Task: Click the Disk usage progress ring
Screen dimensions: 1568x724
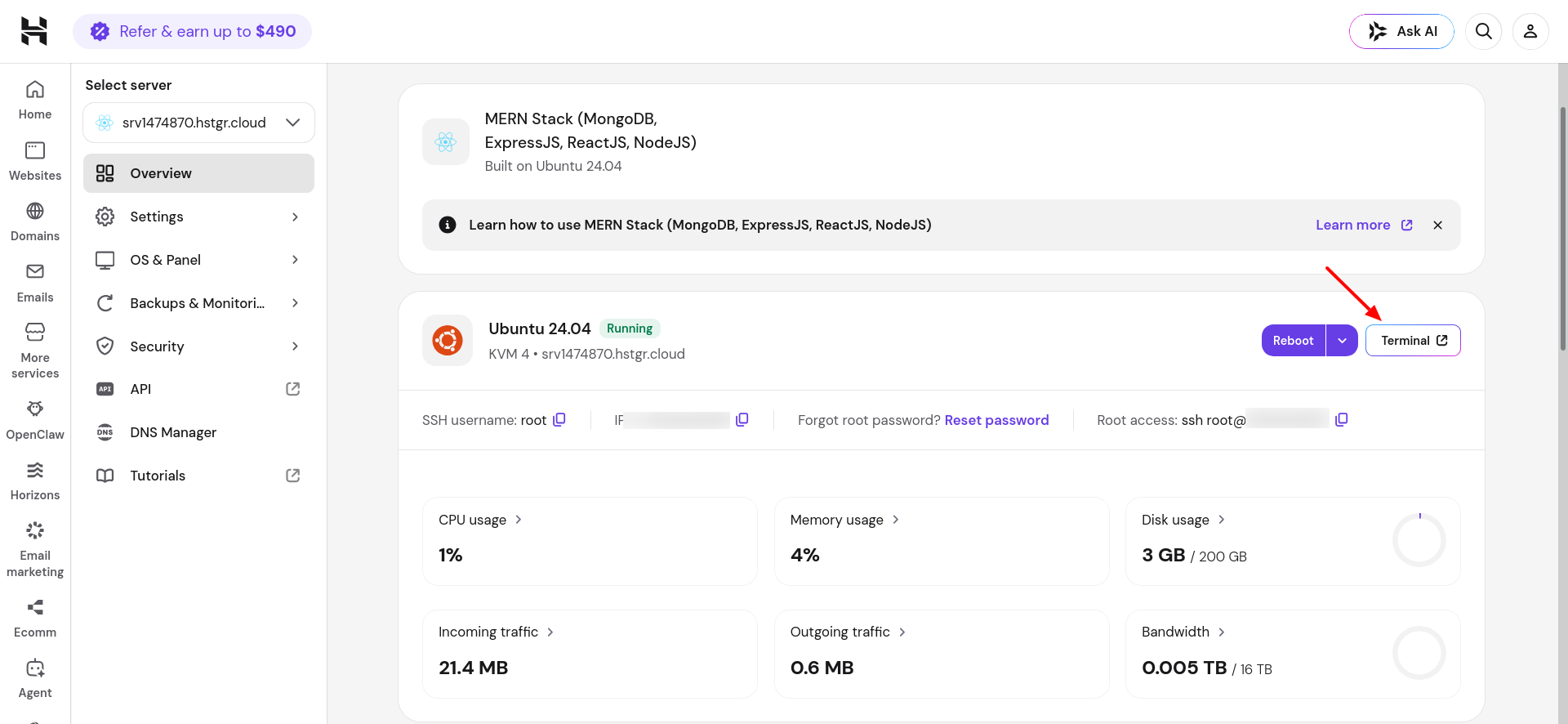Action: coord(1419,540)
